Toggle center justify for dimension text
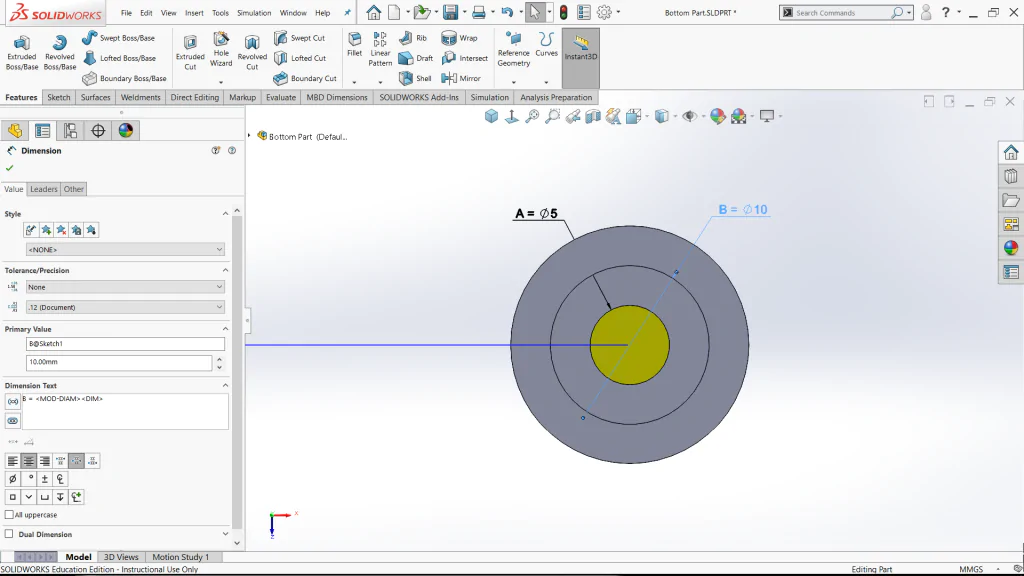The height and width of the screenshot is (576, 1024). click(x=29, y=461)
